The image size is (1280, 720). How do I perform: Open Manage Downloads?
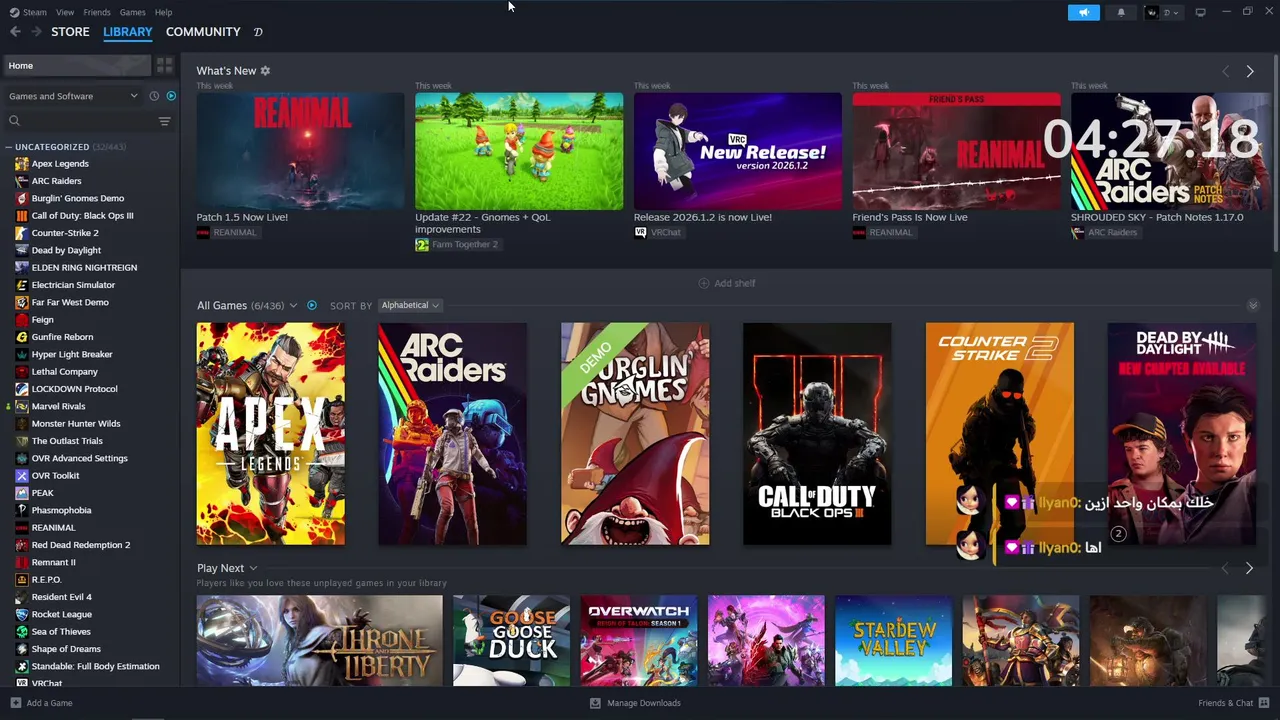pos(635,703)
